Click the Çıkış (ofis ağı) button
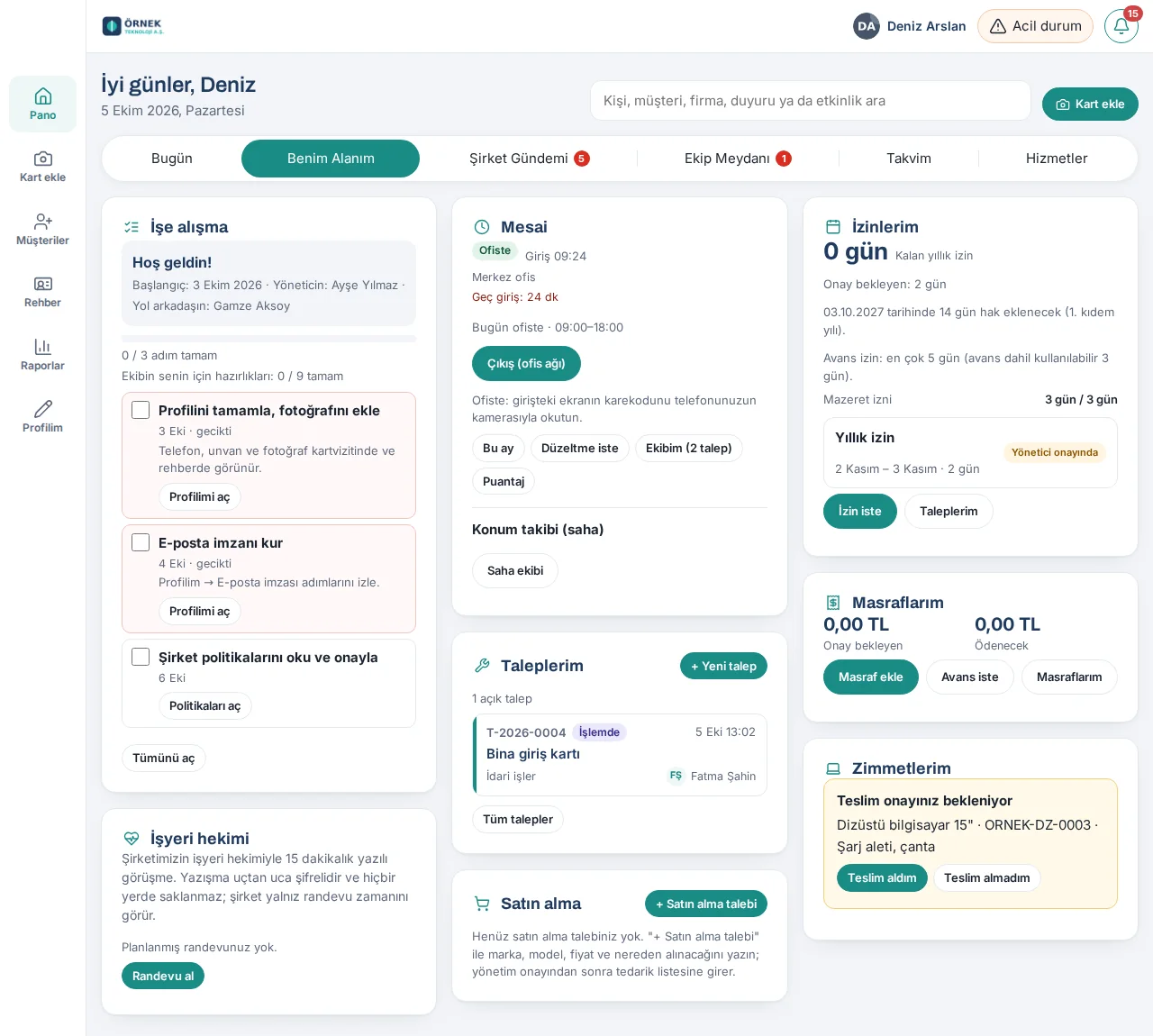This screenshot has width=1153, height=1036. [x=526, y=363]
